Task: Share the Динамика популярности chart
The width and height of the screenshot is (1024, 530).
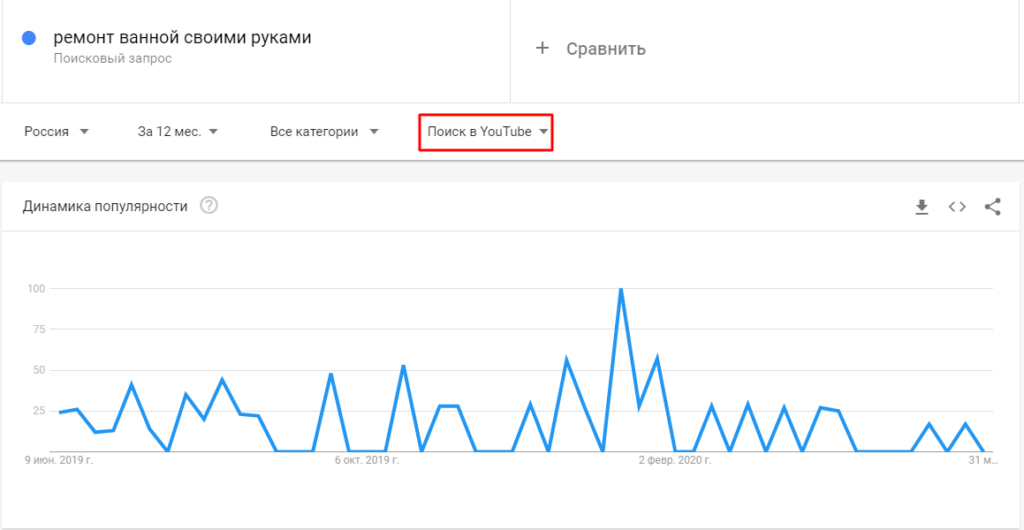Action: 992,207
